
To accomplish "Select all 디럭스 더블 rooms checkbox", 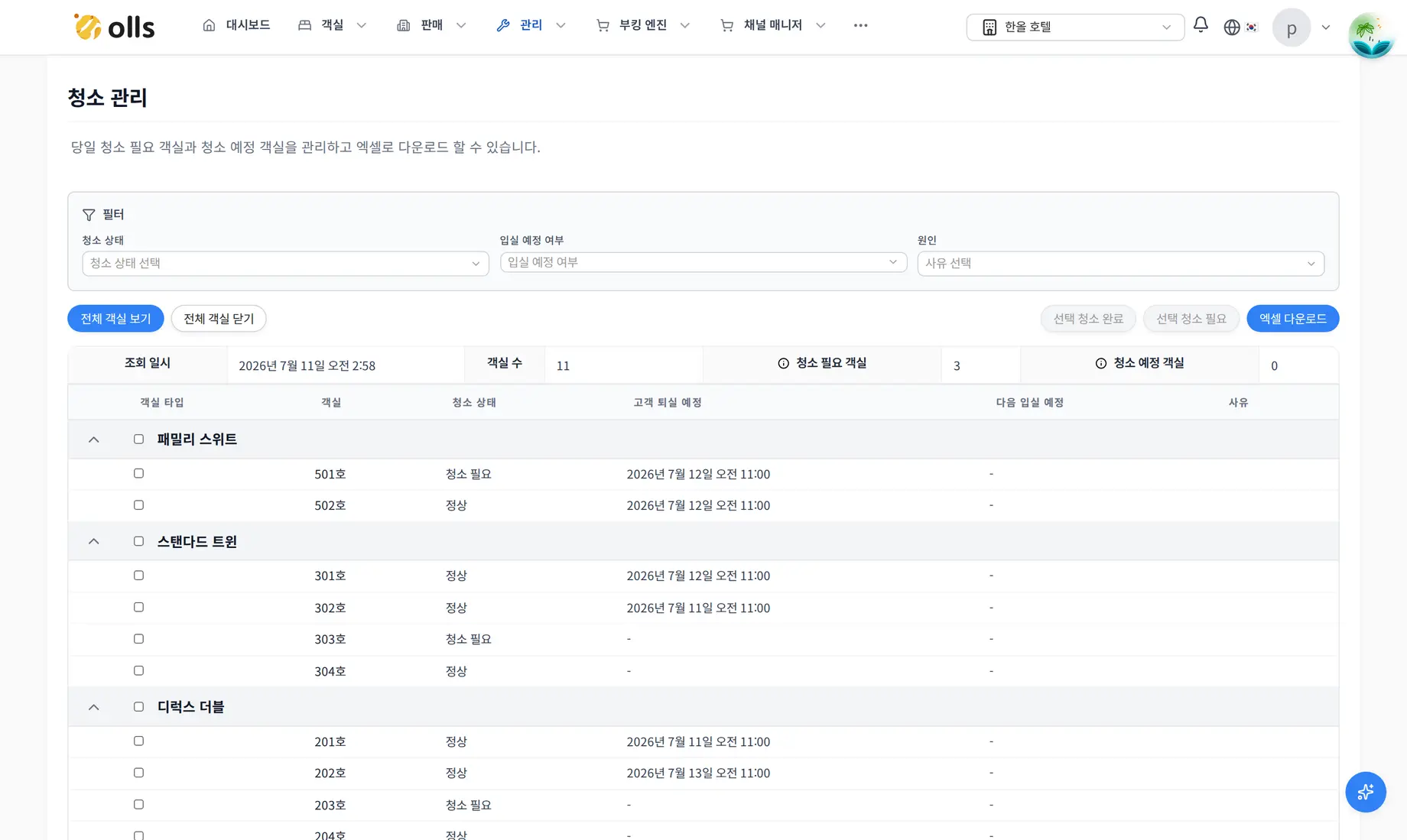I will [138, 706].
